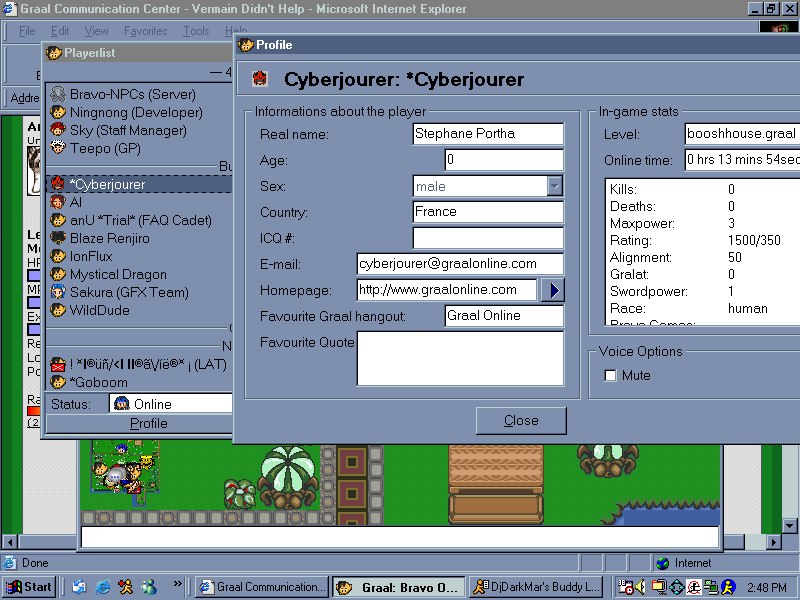Click Mystical Dragon's head icon
This screenshot has height=600, width=800.
[58, 274]
